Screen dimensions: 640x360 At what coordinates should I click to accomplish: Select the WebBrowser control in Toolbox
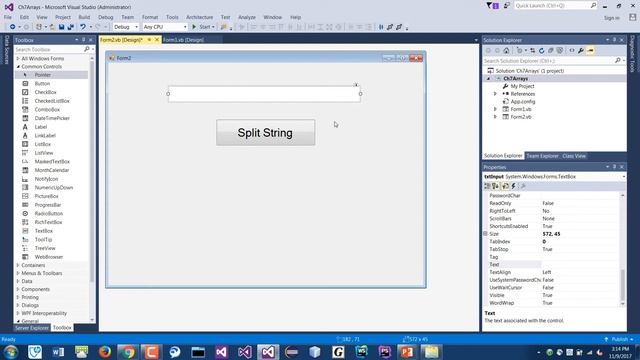click(x=49, y=257)
